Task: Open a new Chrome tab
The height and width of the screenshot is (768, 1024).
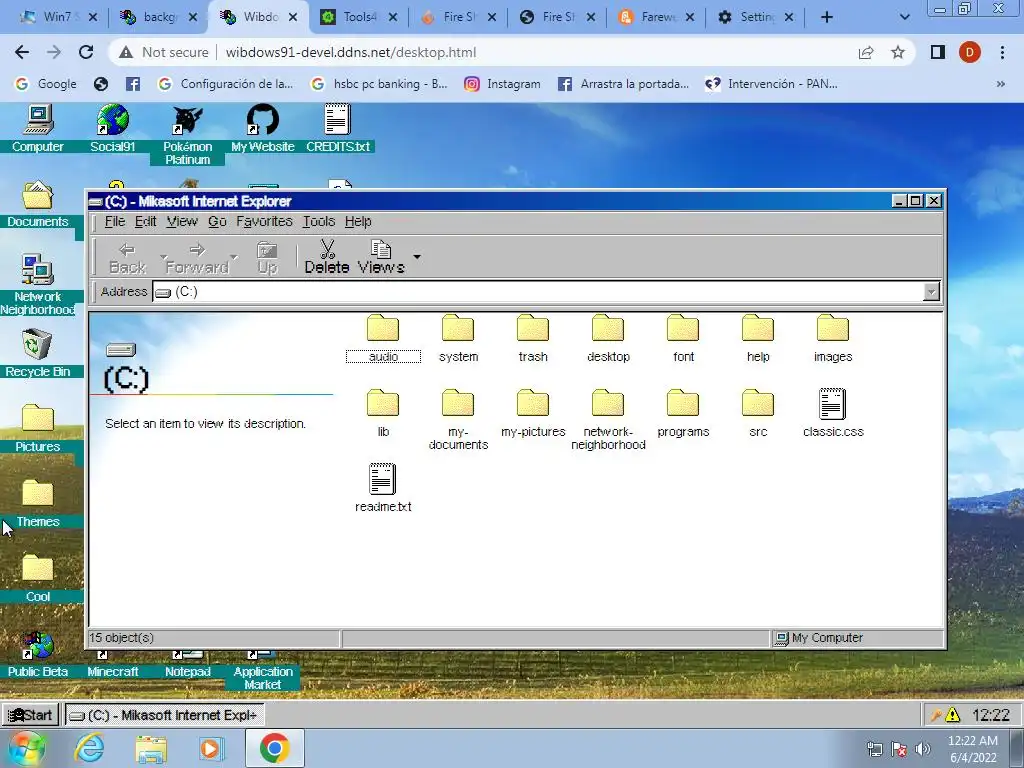Action: [827, 17]
